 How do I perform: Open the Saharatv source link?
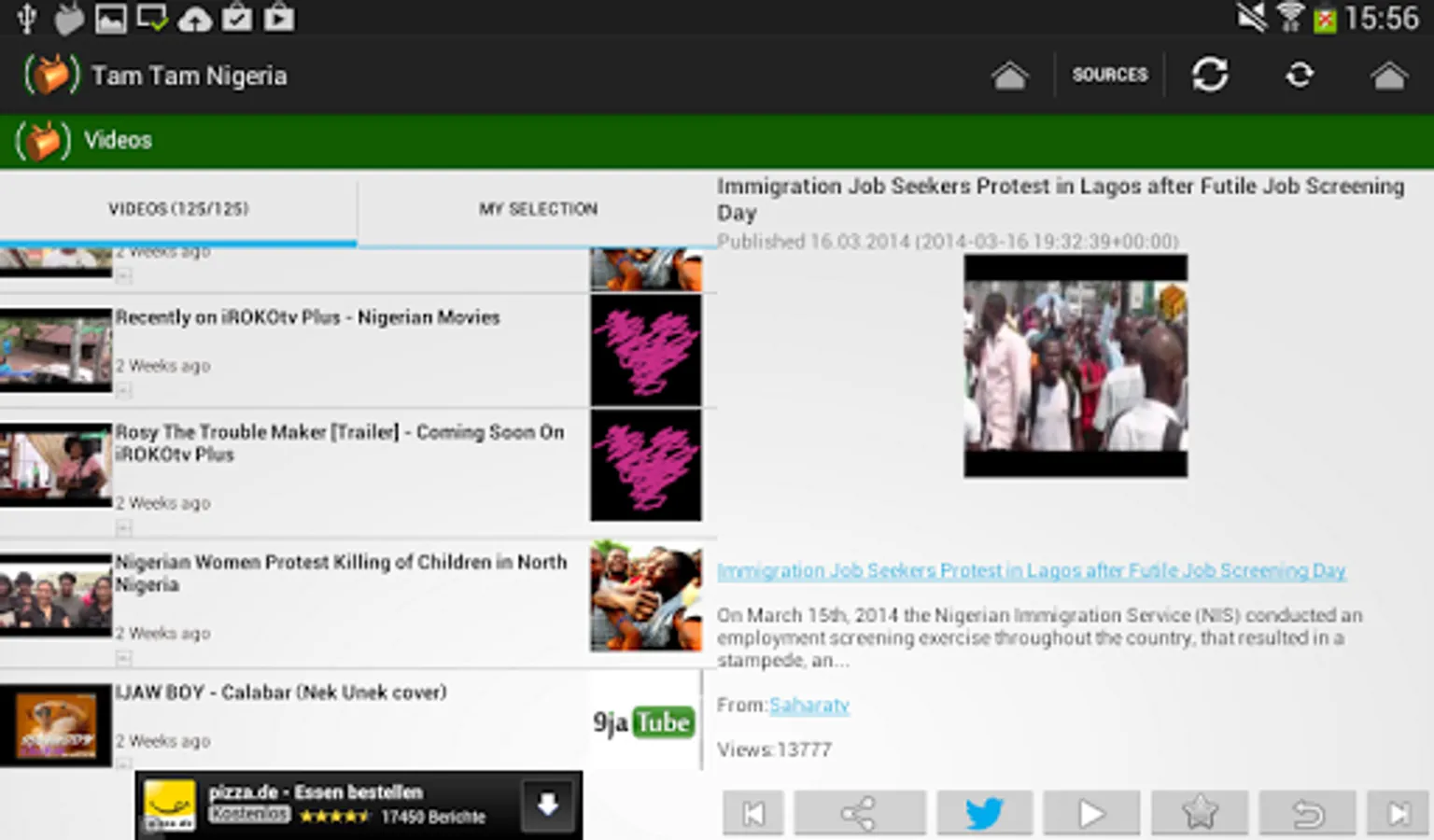pyautogui.click(x=809, y=705)
